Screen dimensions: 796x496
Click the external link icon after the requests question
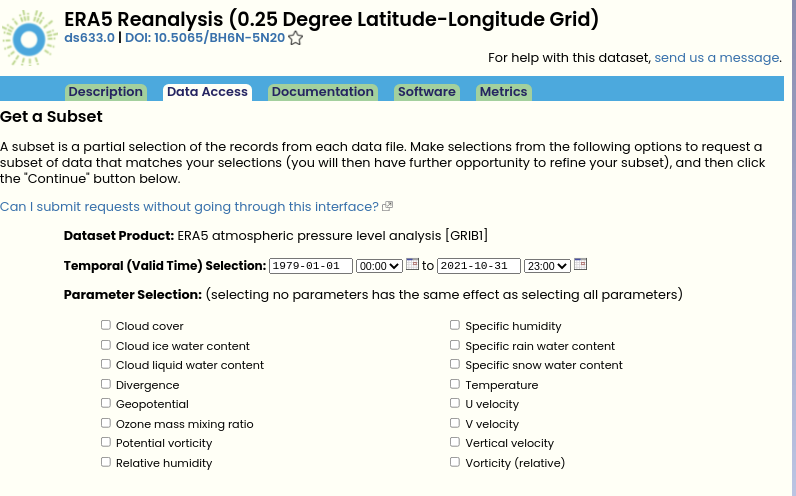click(388, 207)
